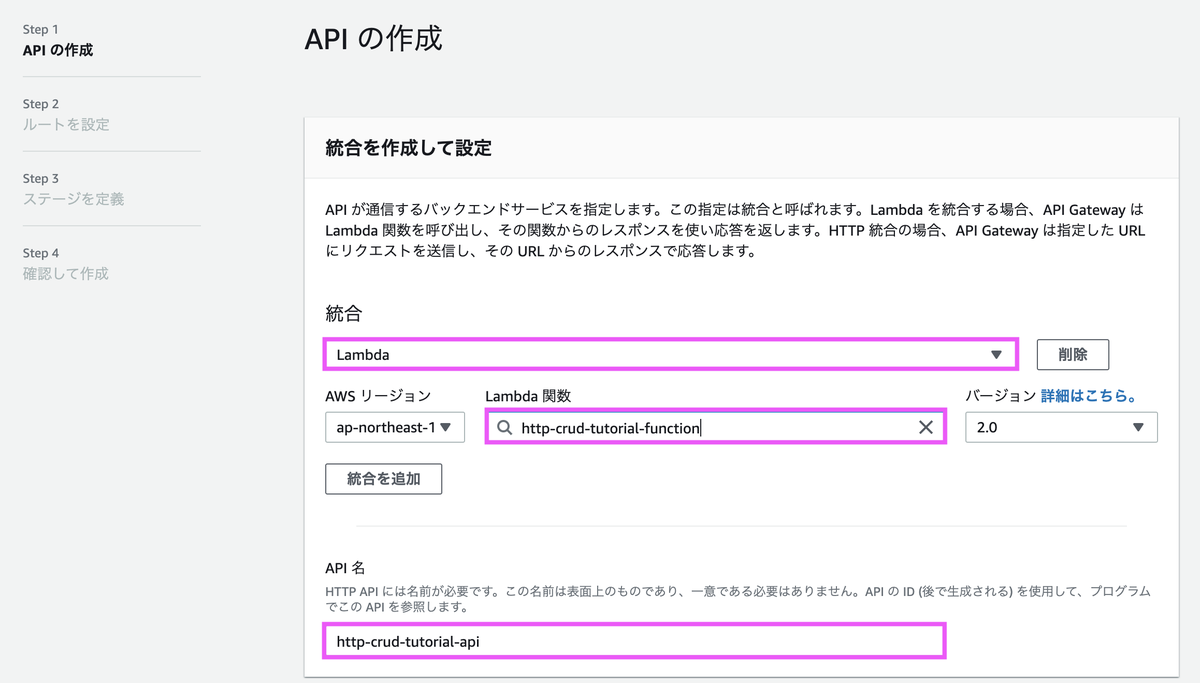Image resolution: width=1200 pixels, height=683 pixels.
Task: Click the search magnifier in Lambda function field
Action: click(505, 427)
